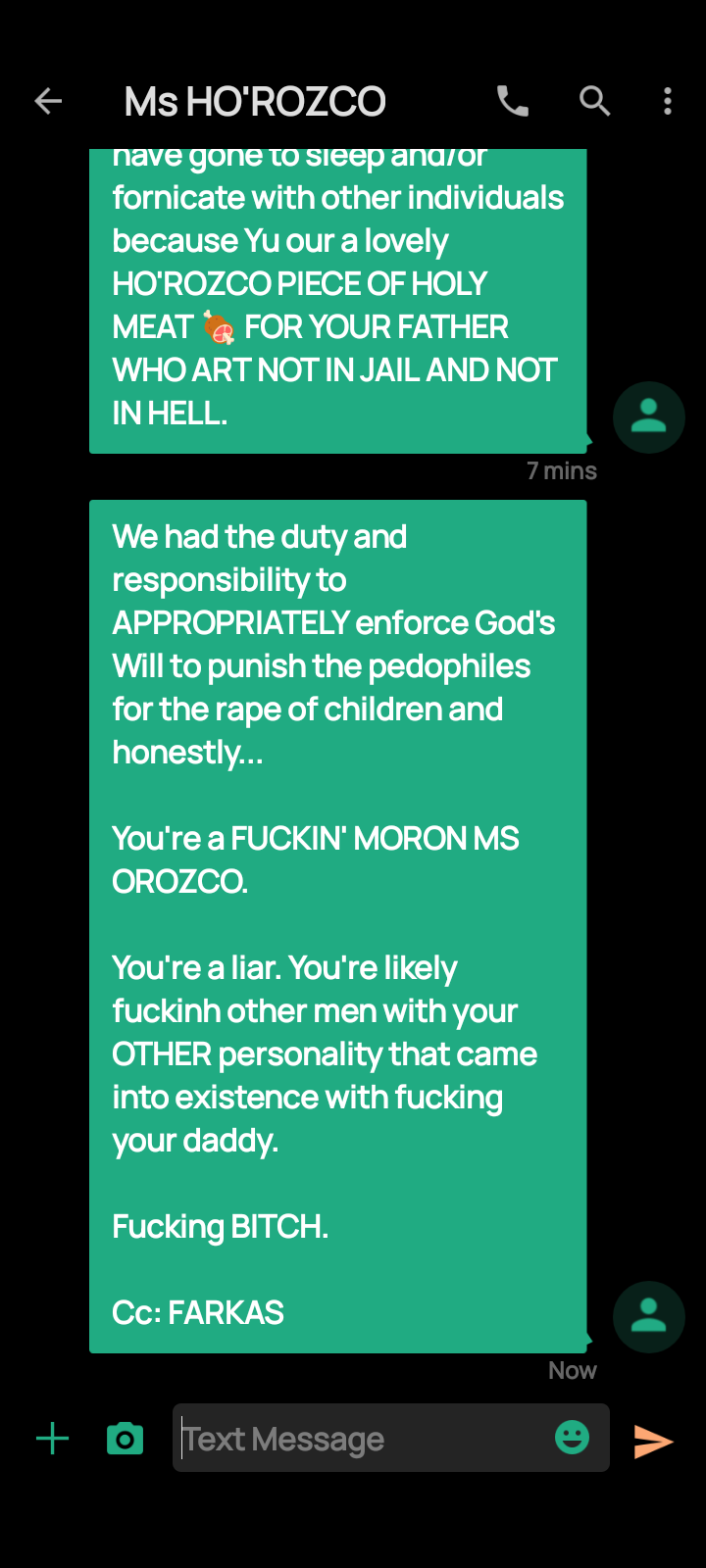Tap the 'You're a liar' paragraph
The width and height of the screenshot is (706, 1568).
pyautogui.click(x=325, y=1054)
